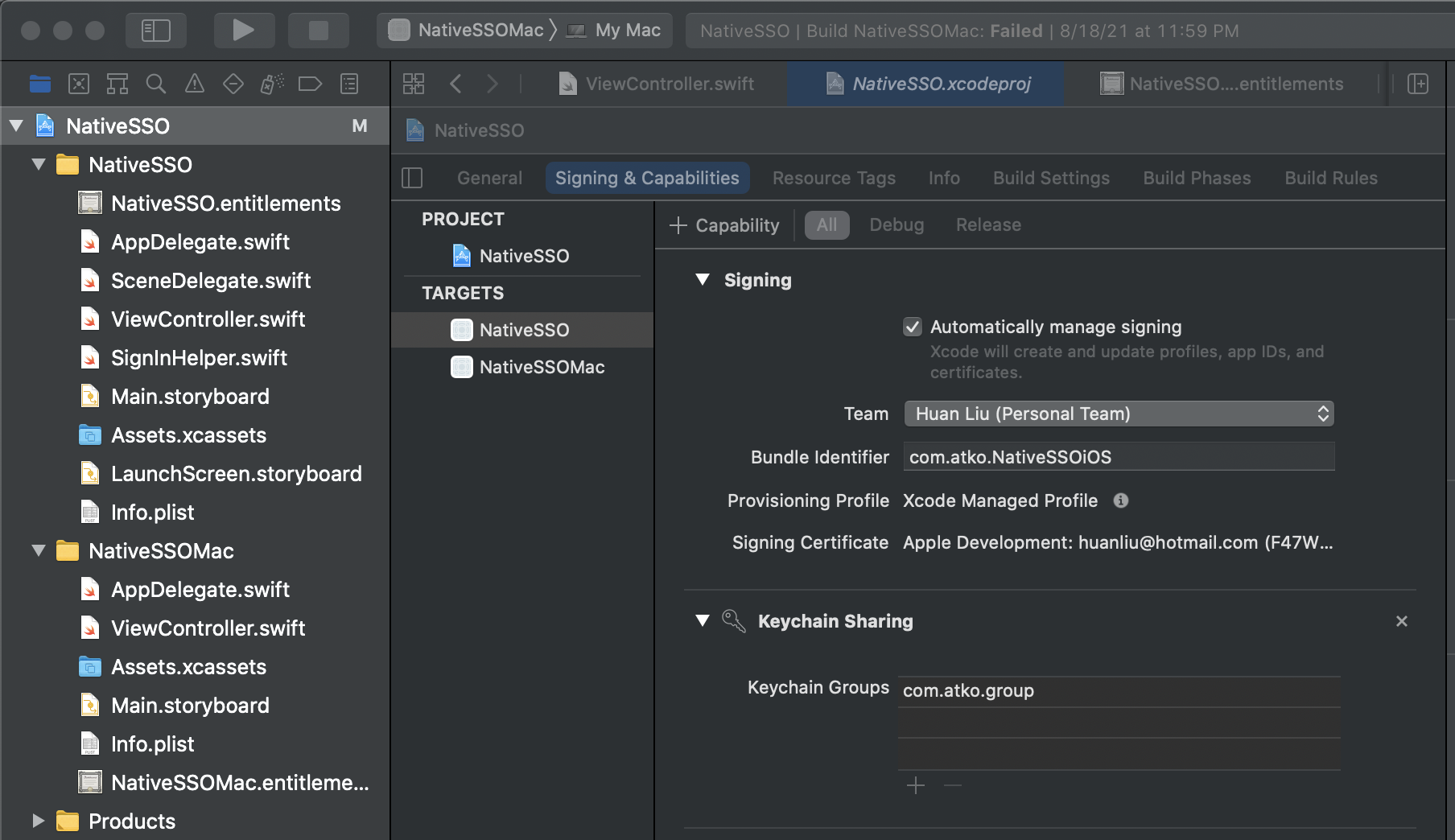Show the Breakpoint navigator icon
This screenshot has width=1455, height=840.
[310, 84]
